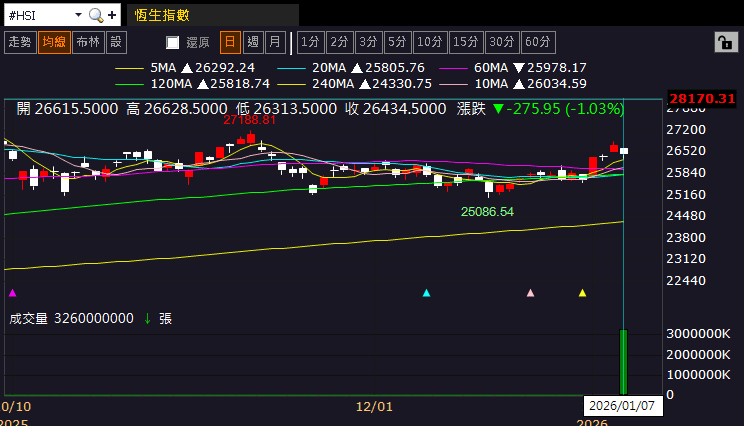
Task: Switch to the 60分 interval
Action: click(x=538, y=42)
